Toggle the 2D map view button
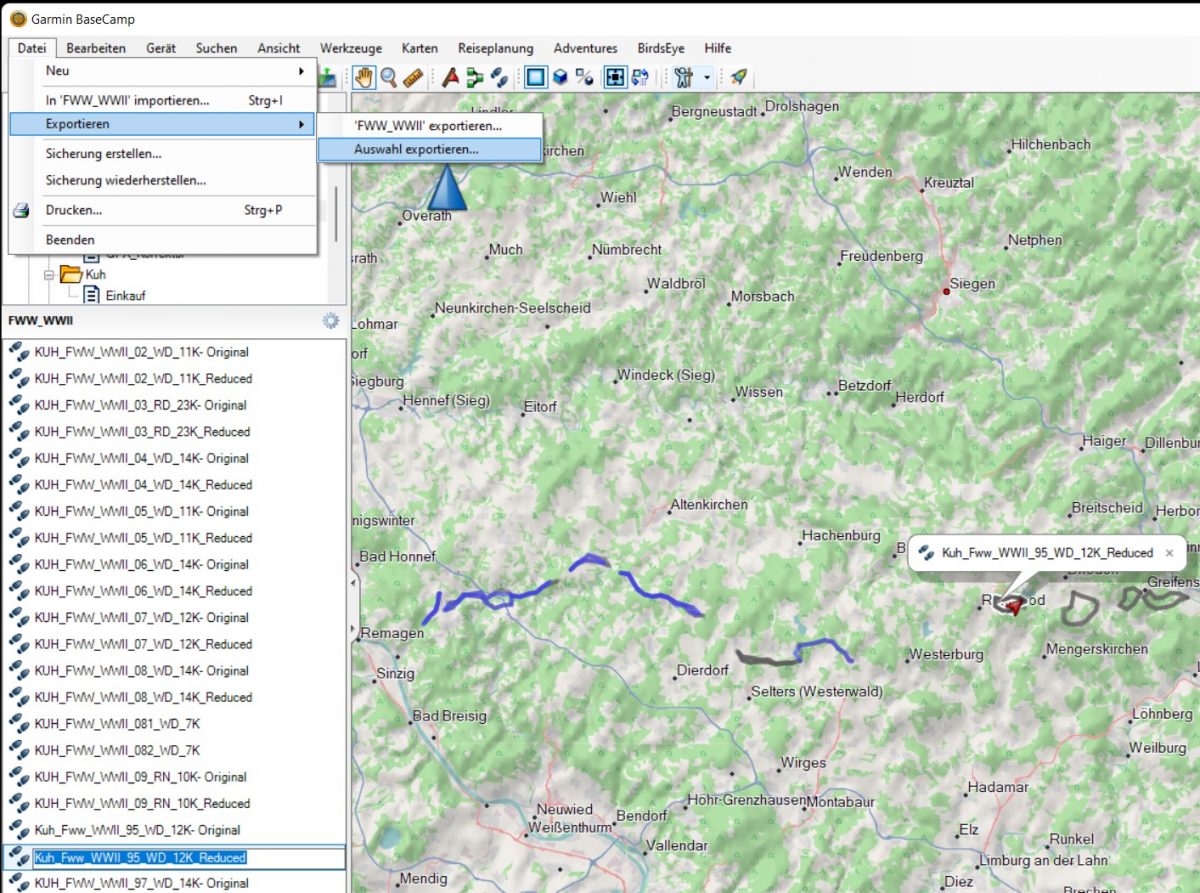Viewport: 1200px width, 893px height. (536, 77)
